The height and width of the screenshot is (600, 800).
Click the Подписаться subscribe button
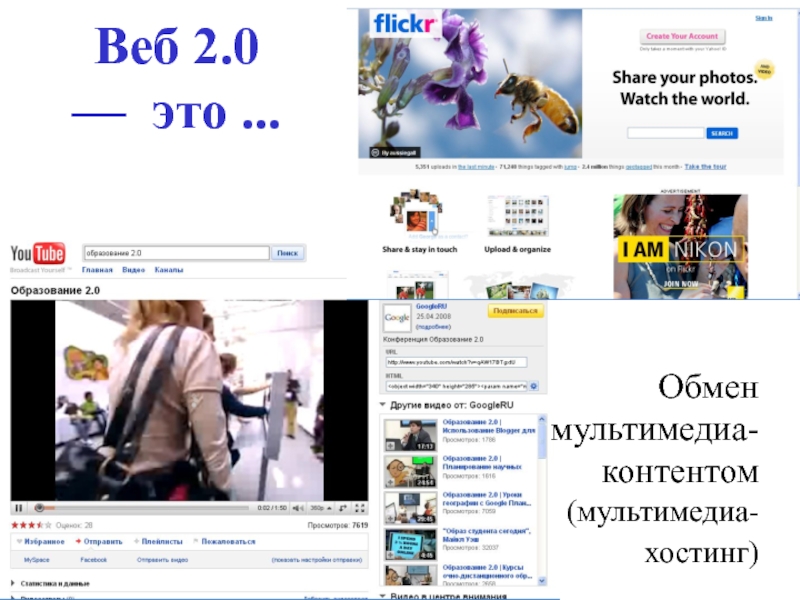point(515,311)
